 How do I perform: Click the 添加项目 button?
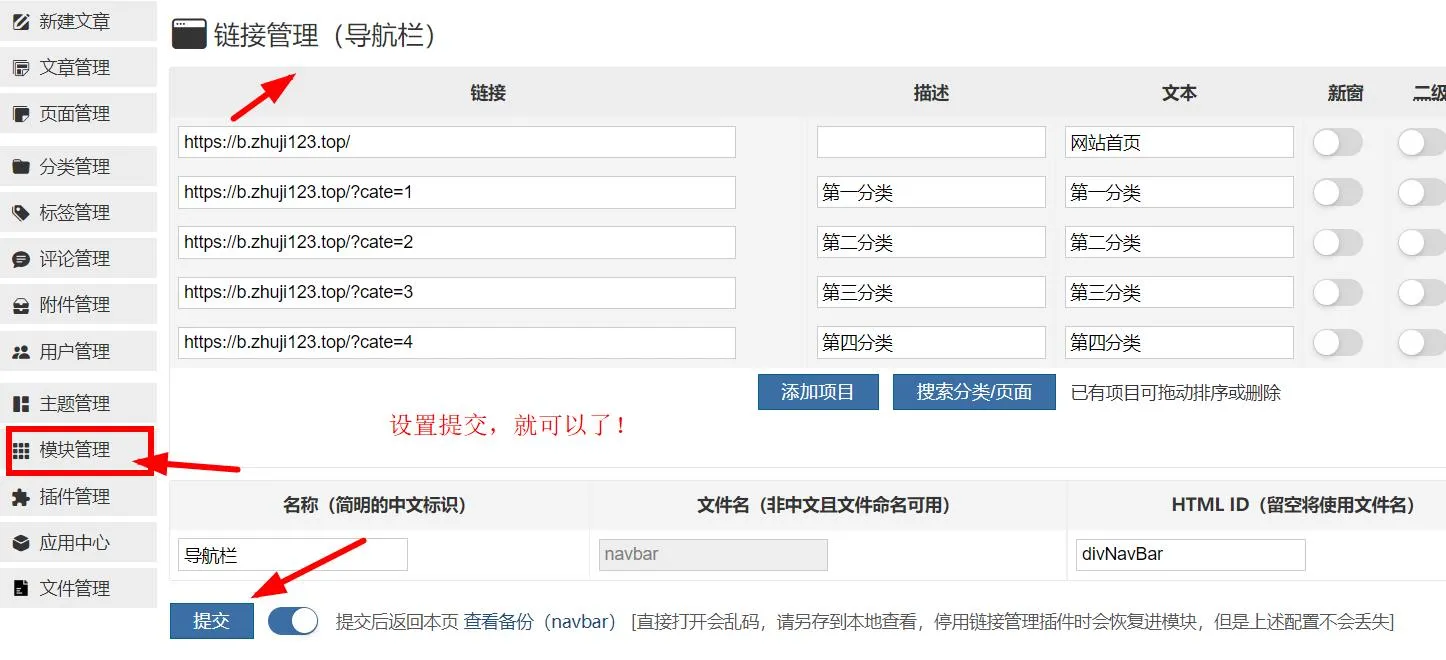tap(818, 392)
